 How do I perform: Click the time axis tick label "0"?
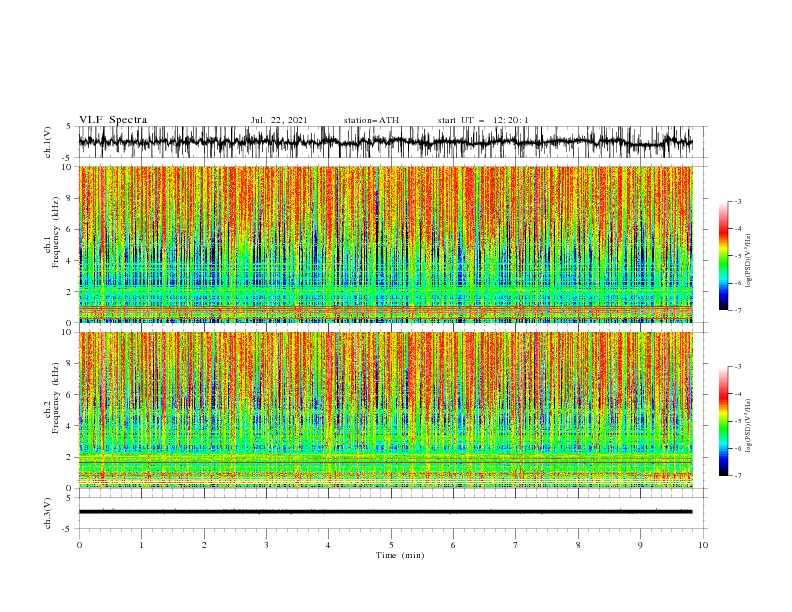click(79, 545)
